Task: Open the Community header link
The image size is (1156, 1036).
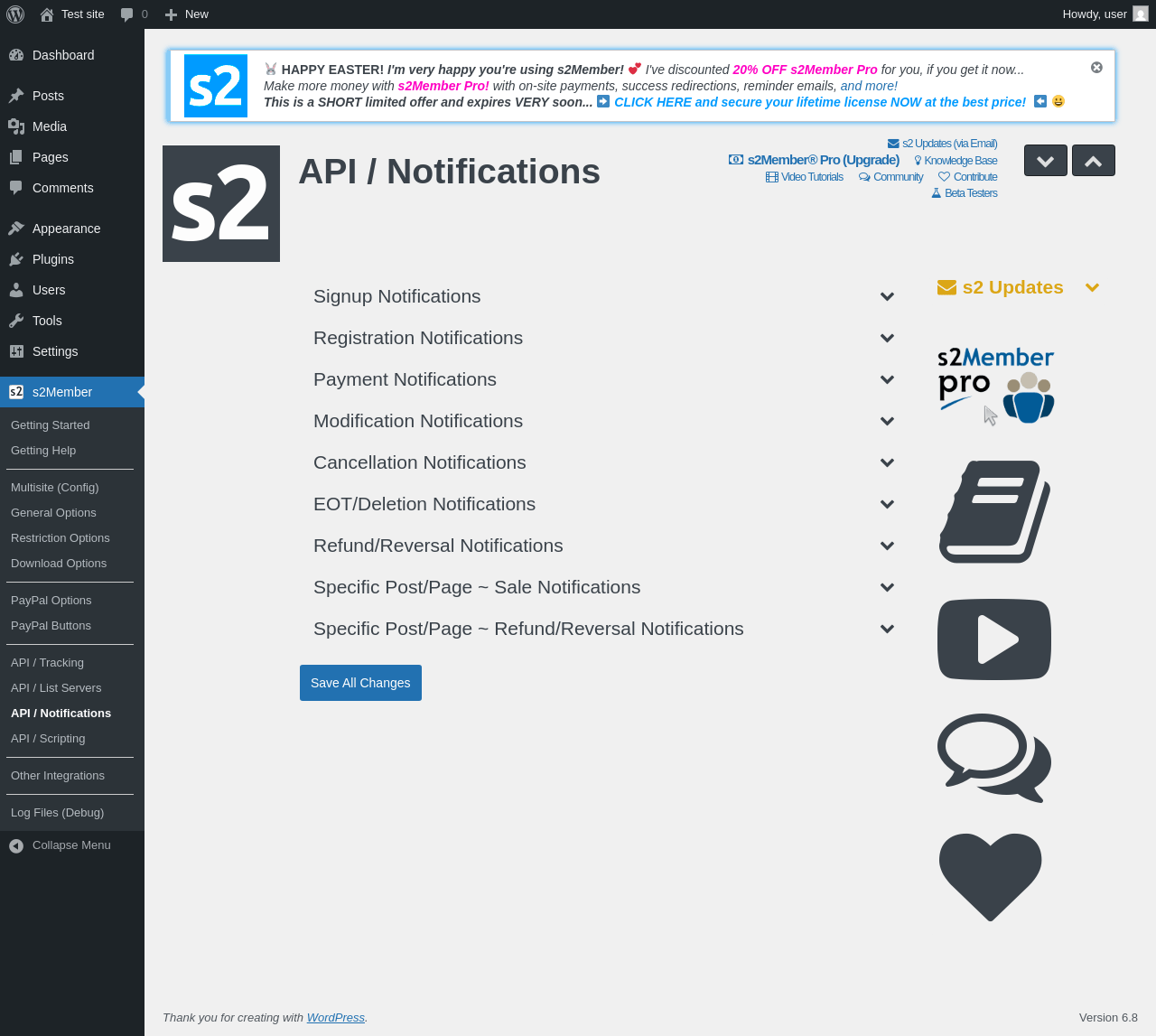Action: click(891, 177)
